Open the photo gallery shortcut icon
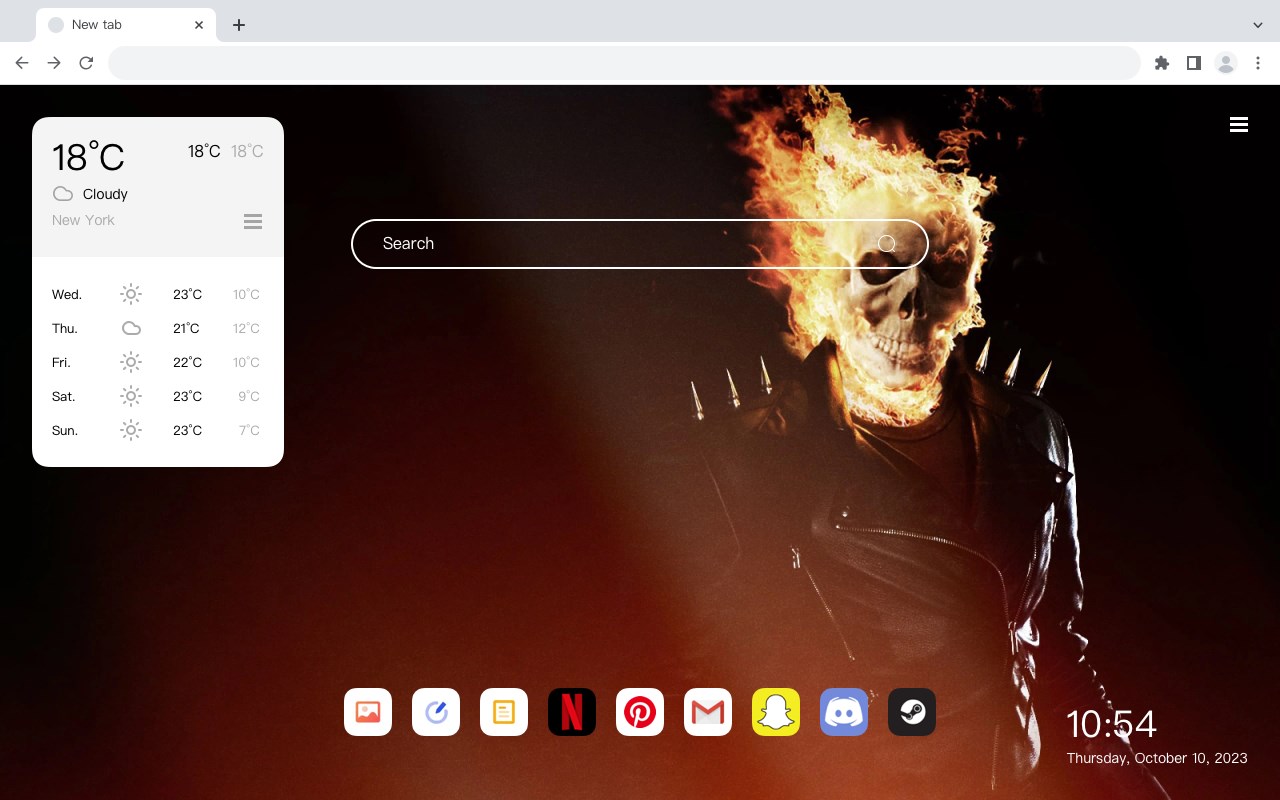 click(x=368, y=712)
